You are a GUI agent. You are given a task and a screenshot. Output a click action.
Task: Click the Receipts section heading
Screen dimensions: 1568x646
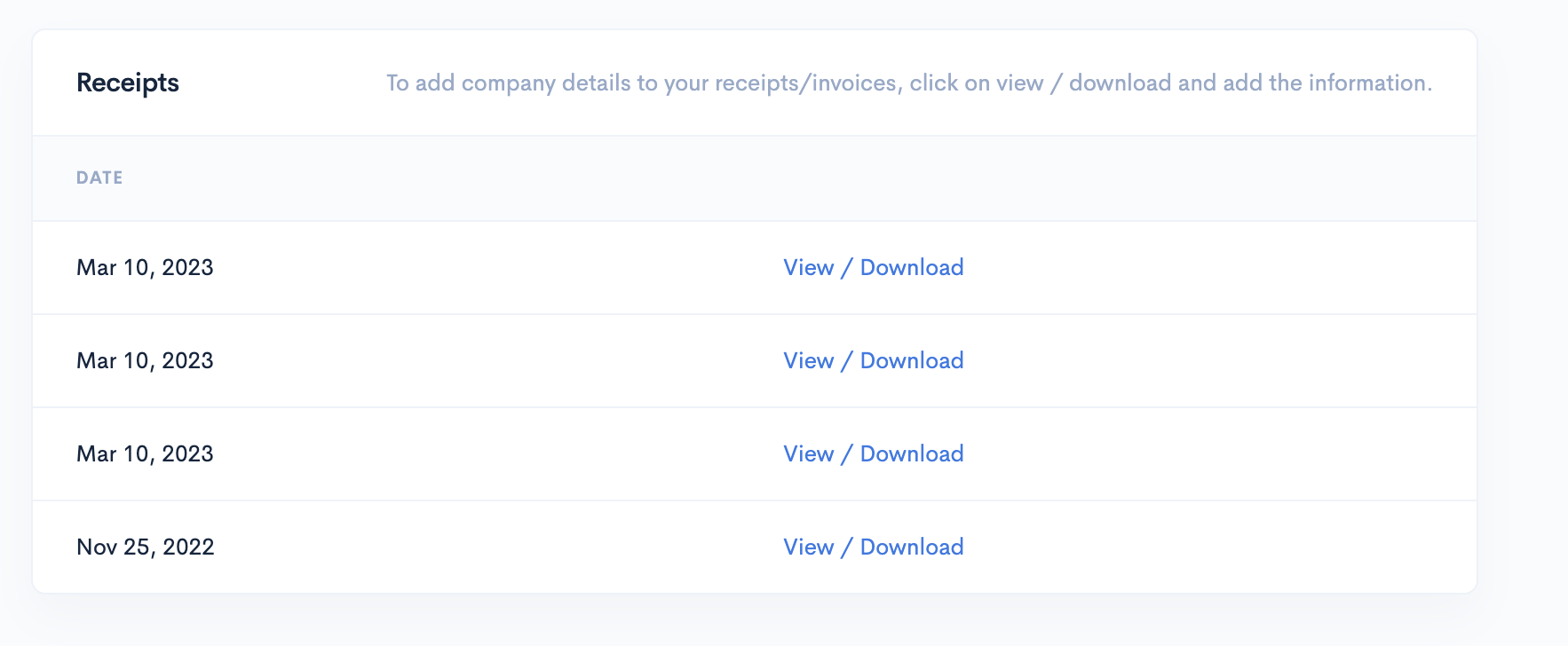128,83
